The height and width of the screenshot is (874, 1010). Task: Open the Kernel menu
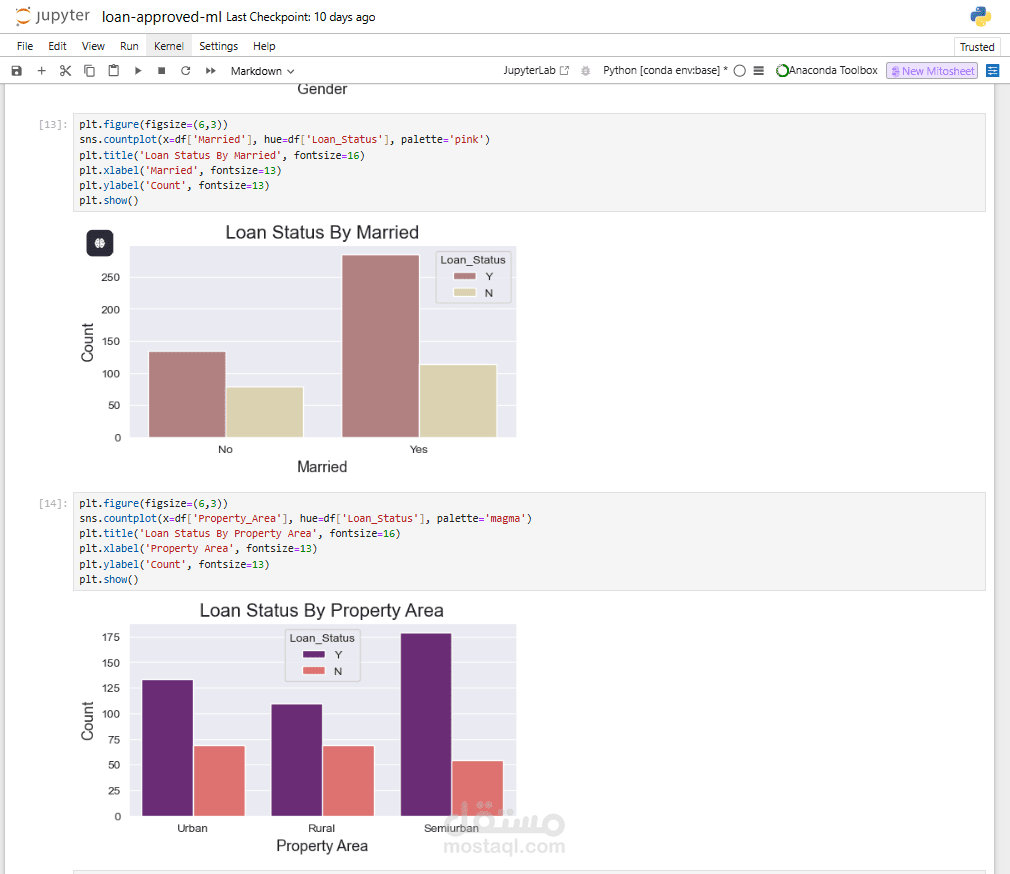pyautogui.click(x=169, y=46)
